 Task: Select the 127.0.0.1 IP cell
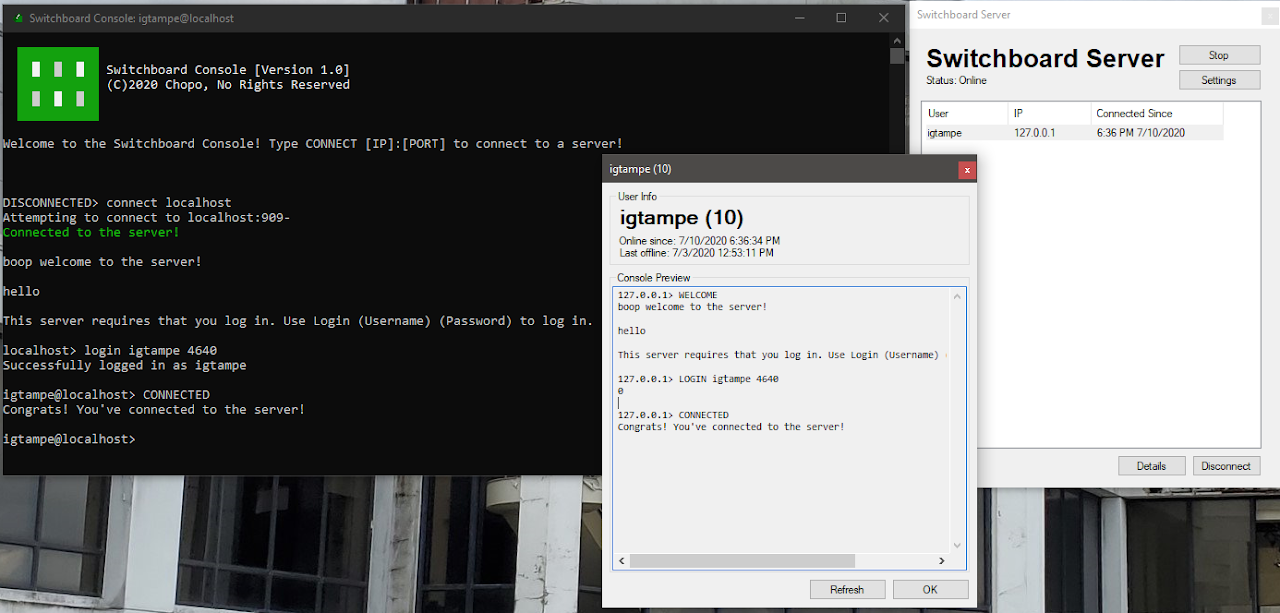point(1035,132)
